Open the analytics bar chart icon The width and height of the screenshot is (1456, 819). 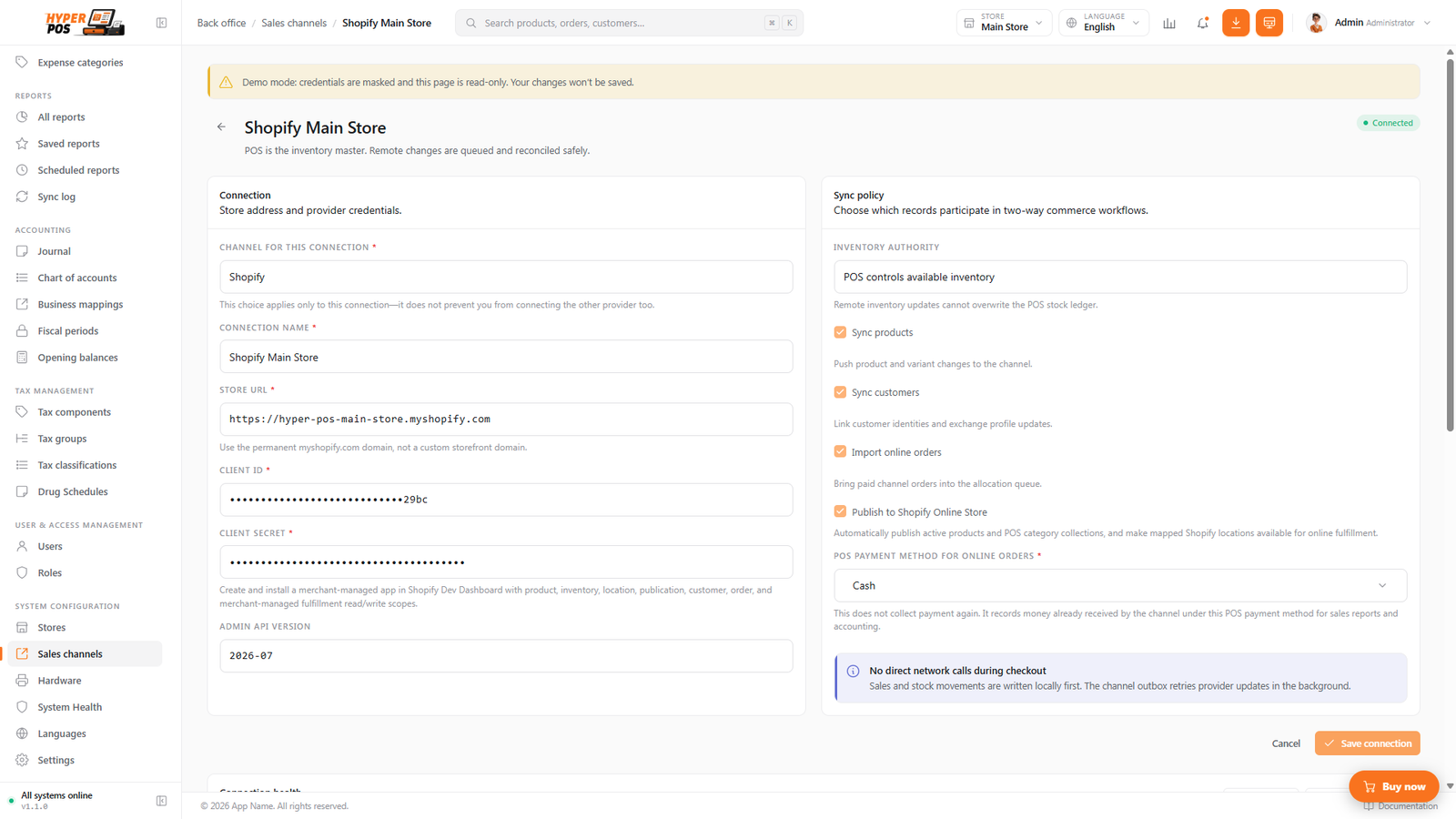(1169, 23)
